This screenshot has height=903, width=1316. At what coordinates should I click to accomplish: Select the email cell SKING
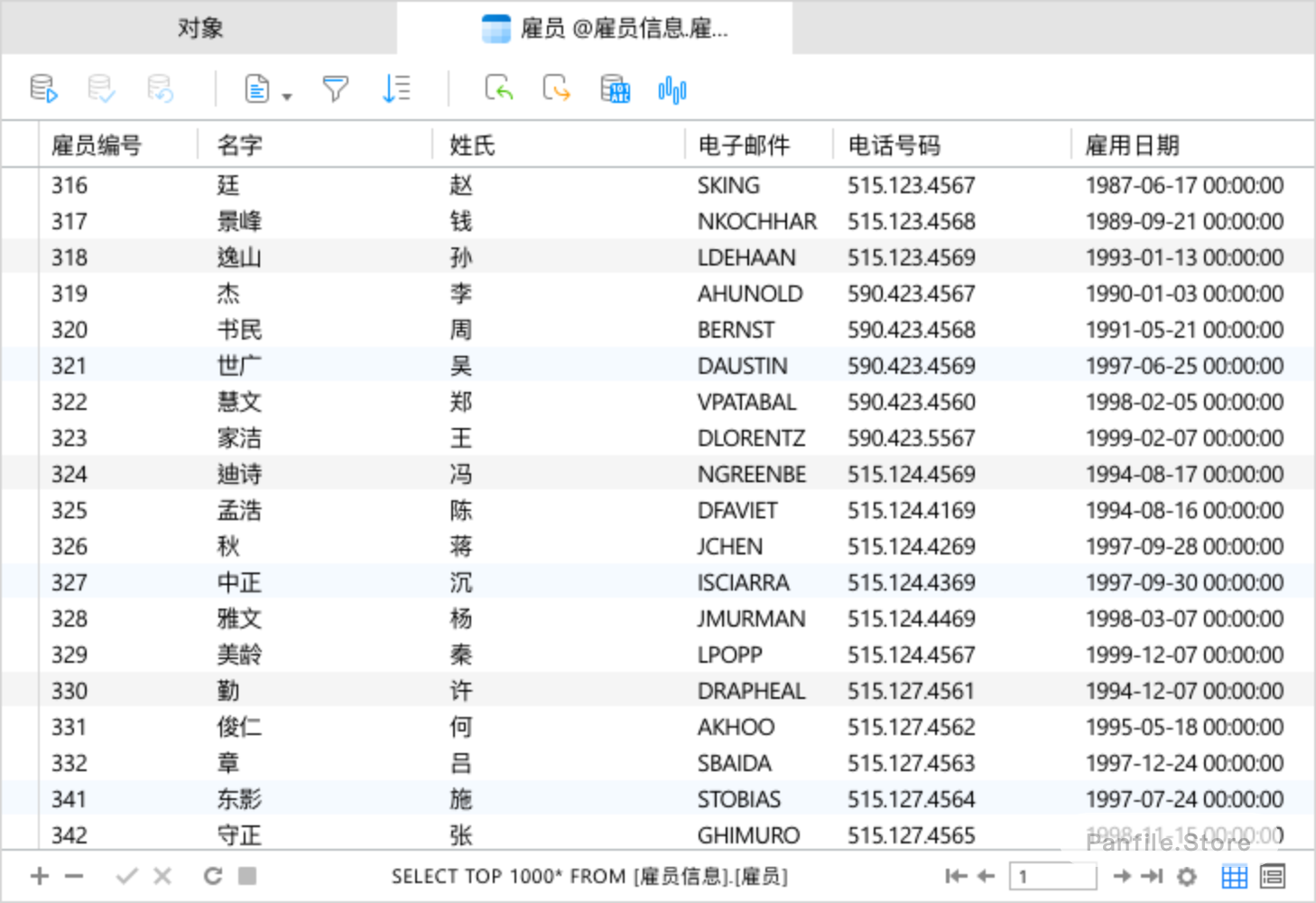[728, 185]
